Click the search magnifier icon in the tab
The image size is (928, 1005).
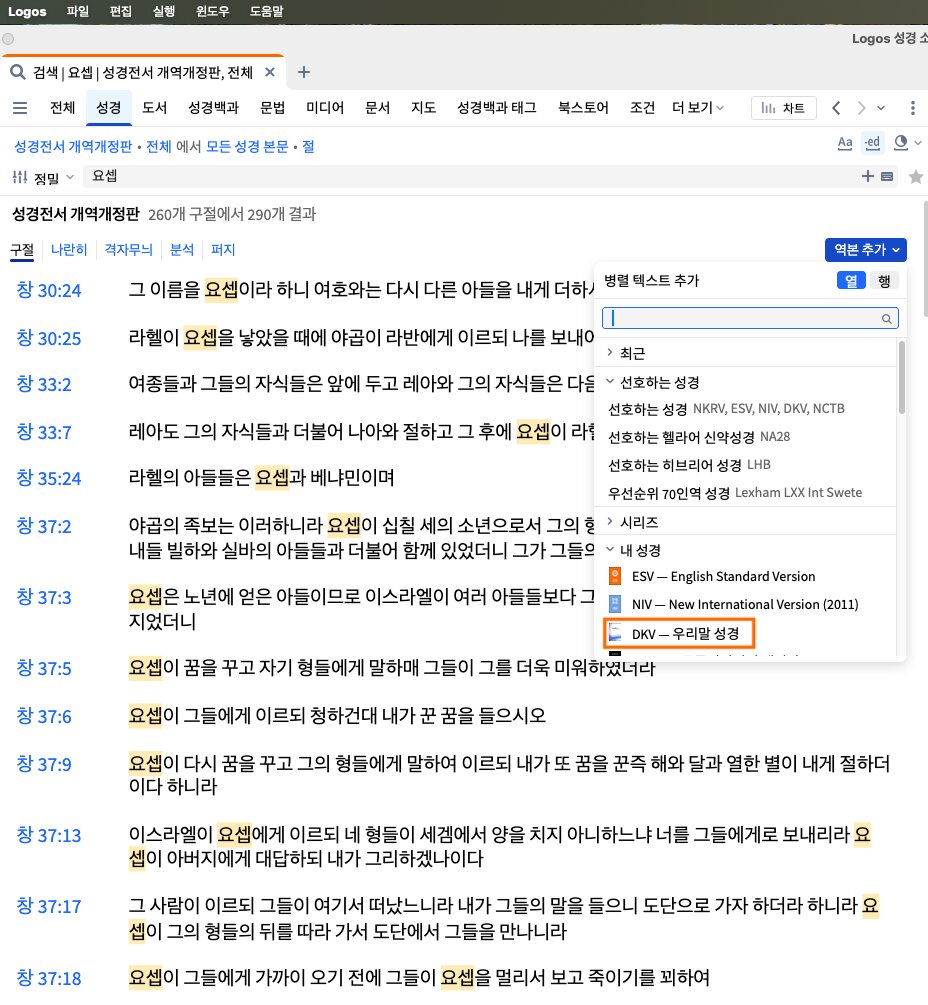(17, 72)
